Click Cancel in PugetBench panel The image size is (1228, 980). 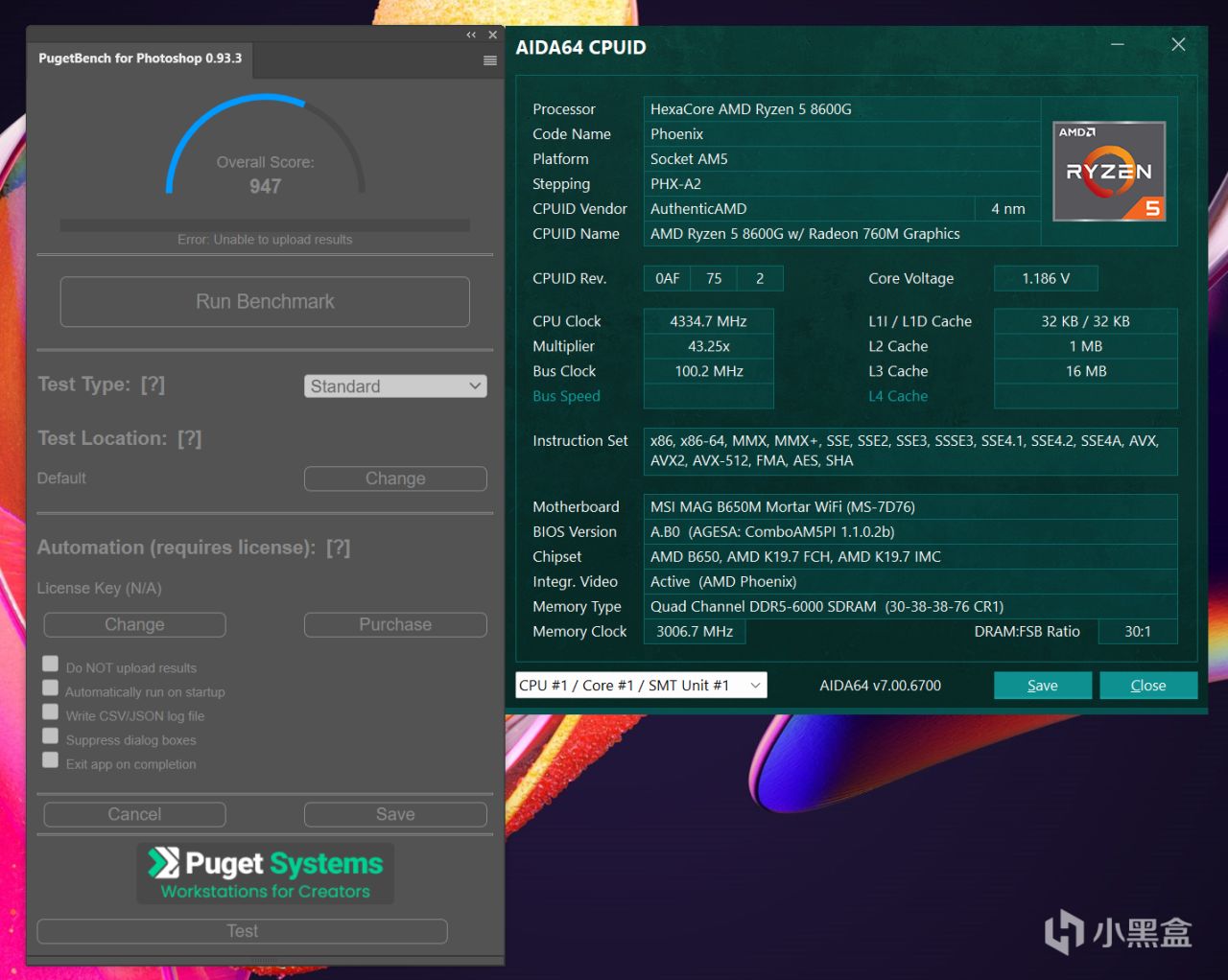[x=134, y=815]
